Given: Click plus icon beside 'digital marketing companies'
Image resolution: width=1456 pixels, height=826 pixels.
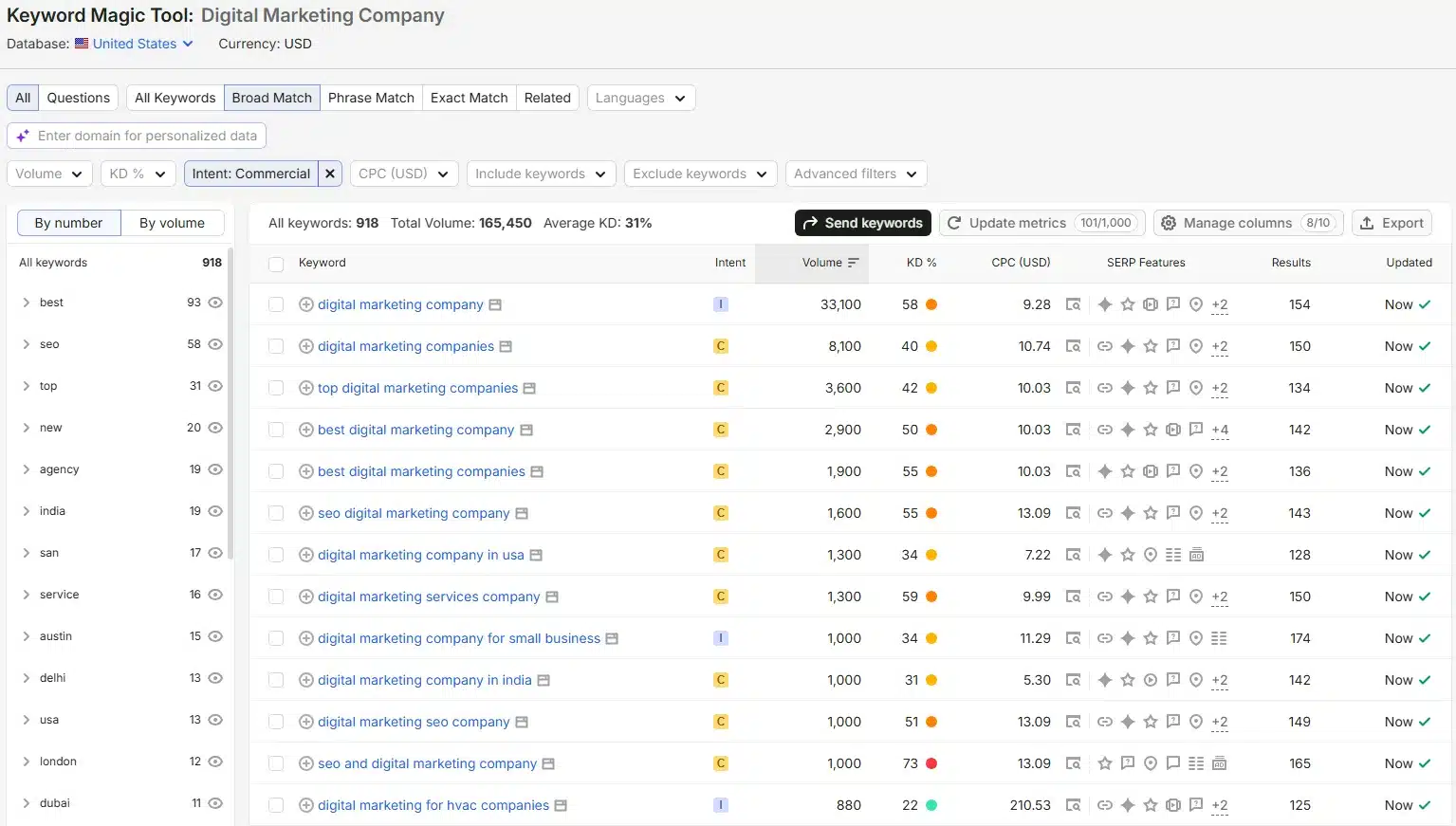Looking at the screenshot, I should 305,346.
